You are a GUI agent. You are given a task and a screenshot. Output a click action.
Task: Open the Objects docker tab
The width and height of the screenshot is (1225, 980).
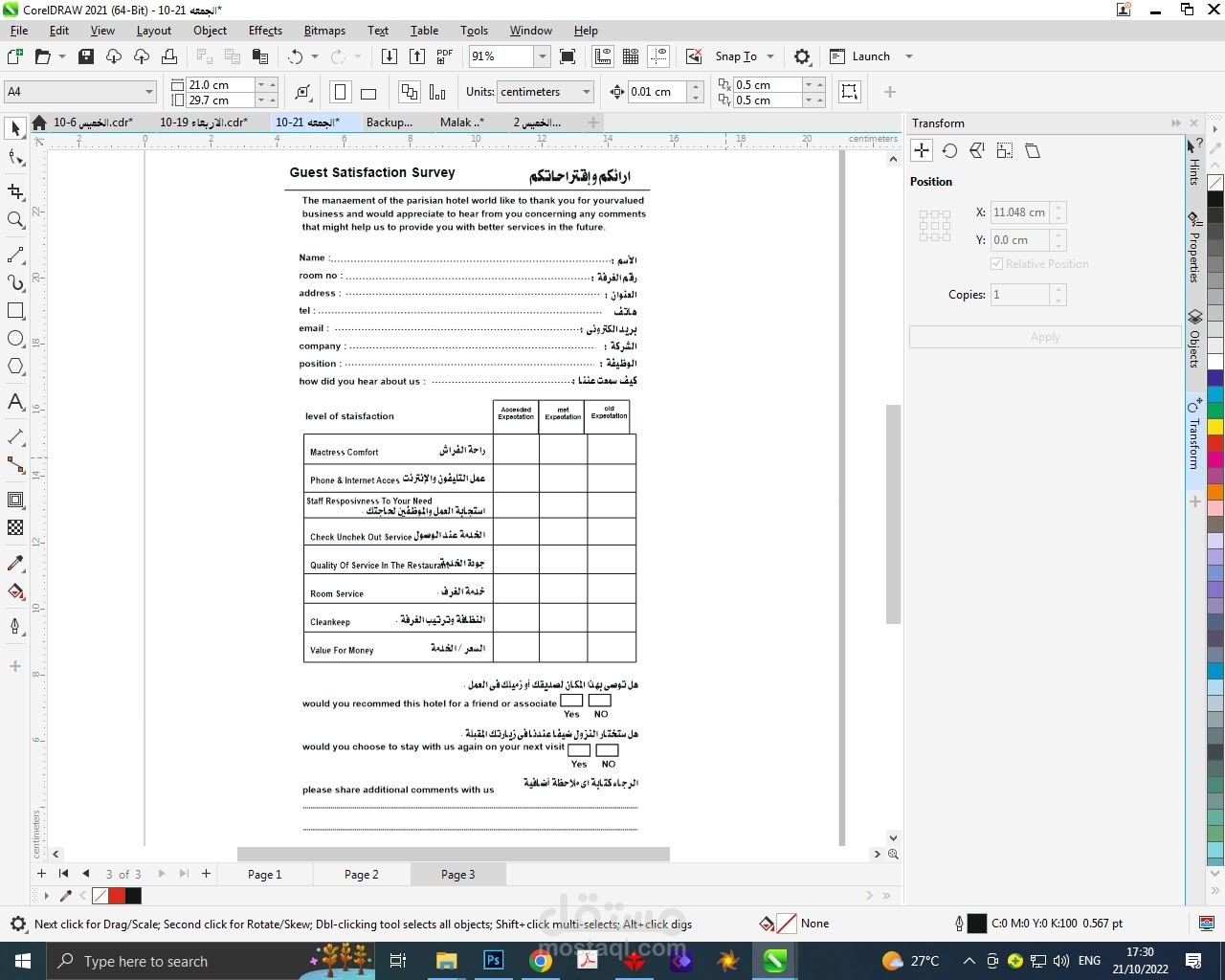click(1194, 340)
